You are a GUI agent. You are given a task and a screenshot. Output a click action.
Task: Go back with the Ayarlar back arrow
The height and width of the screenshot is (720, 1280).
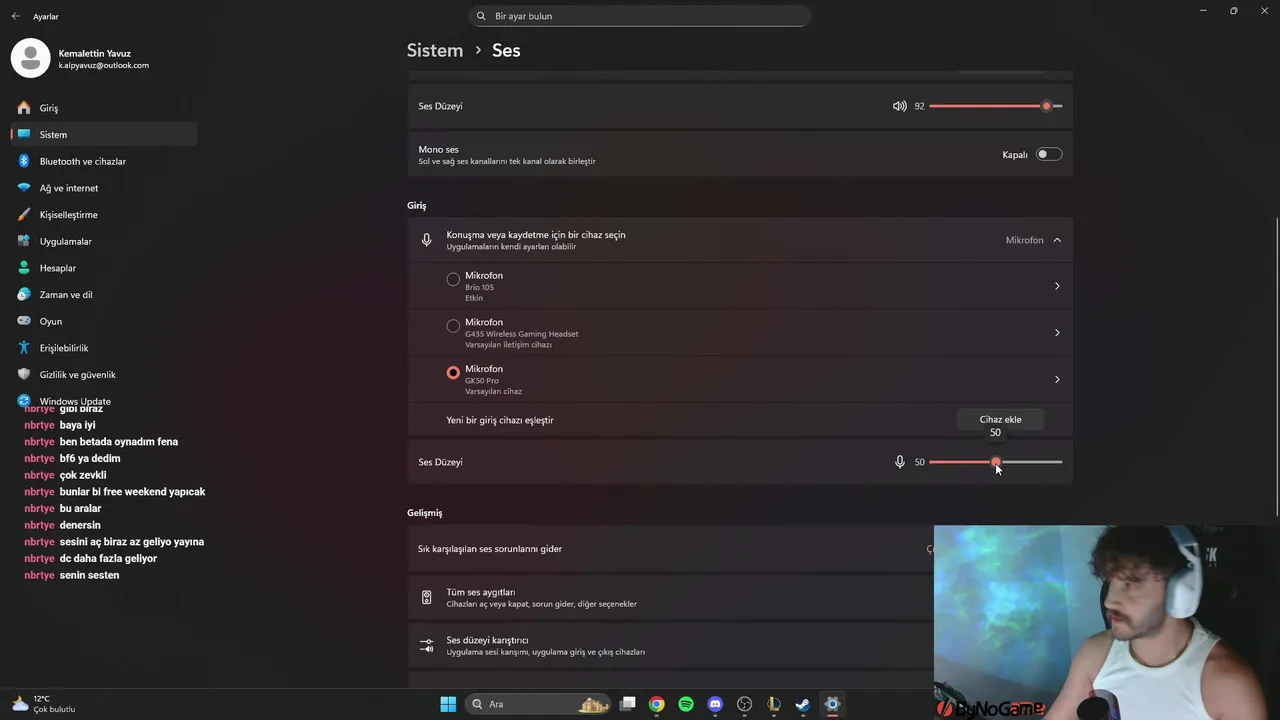[15, 16]
